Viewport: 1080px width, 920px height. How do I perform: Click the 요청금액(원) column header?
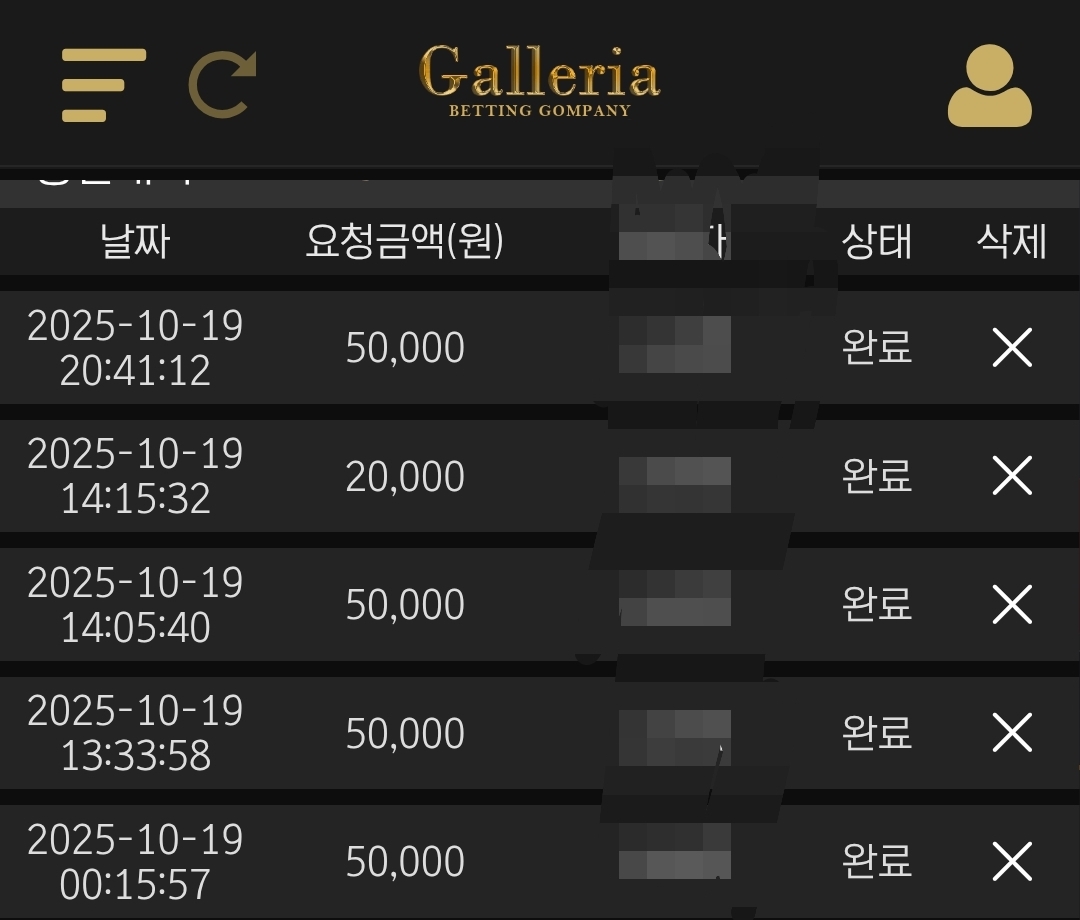tap(405, 242)
